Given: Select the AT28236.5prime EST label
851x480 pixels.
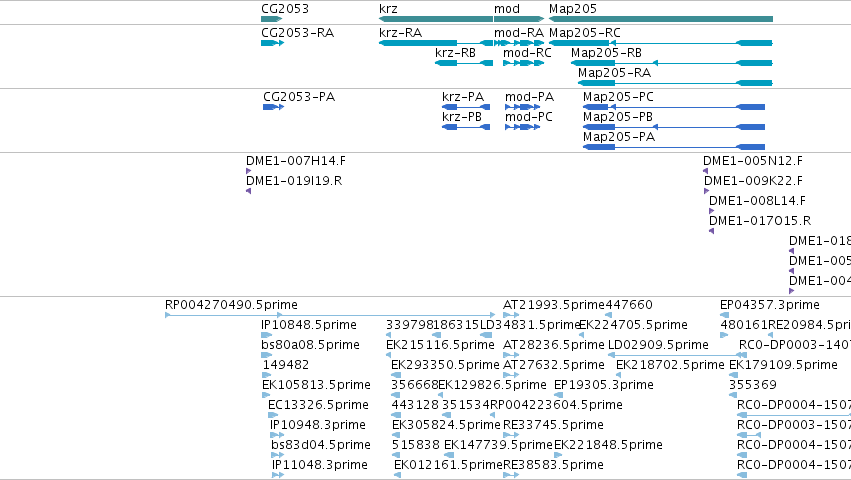Looking at the screenshot, I should (554, 345).
